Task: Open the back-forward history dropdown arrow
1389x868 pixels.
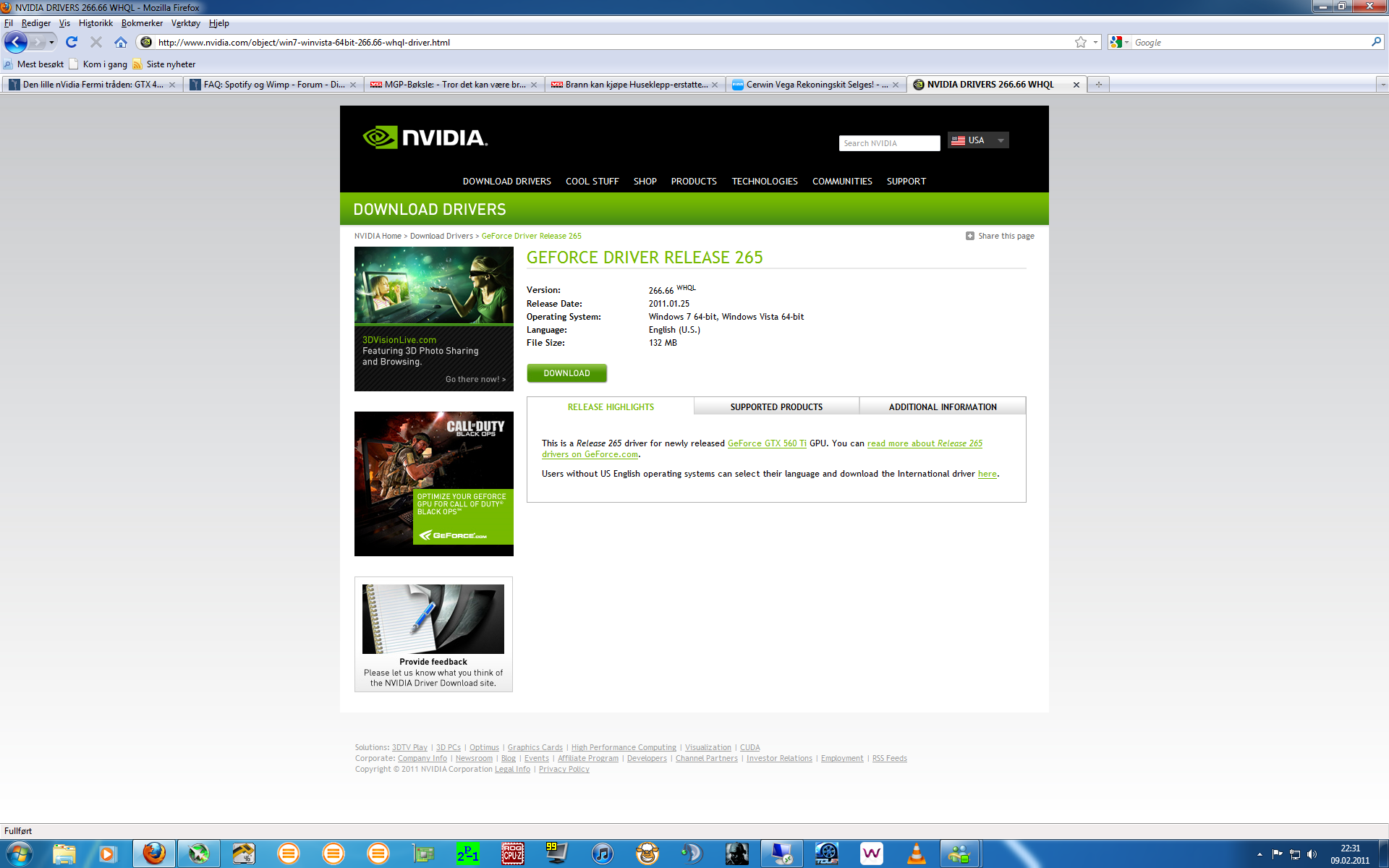Action: click(x=51, y=42)
